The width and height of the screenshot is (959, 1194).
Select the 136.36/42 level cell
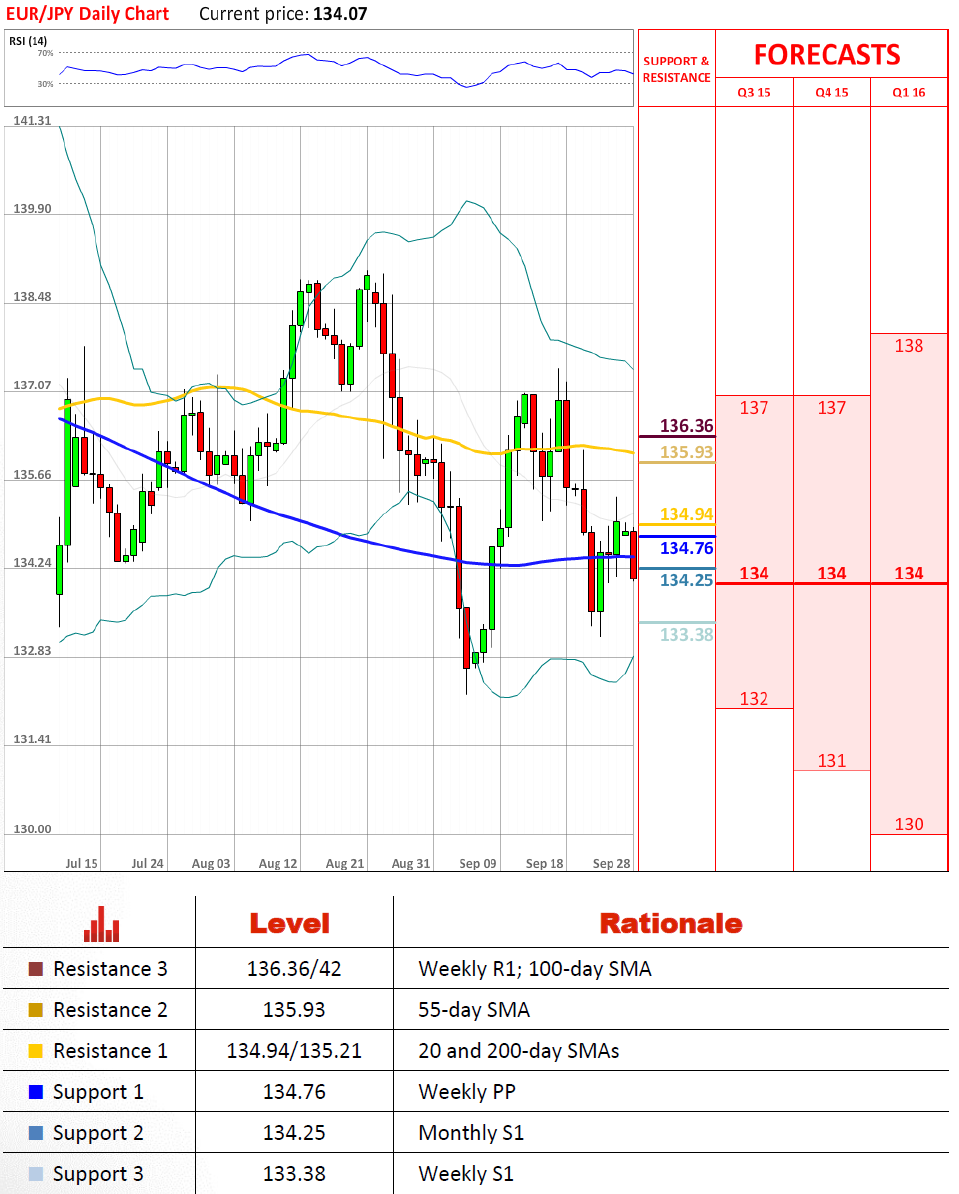coord(294,969)
